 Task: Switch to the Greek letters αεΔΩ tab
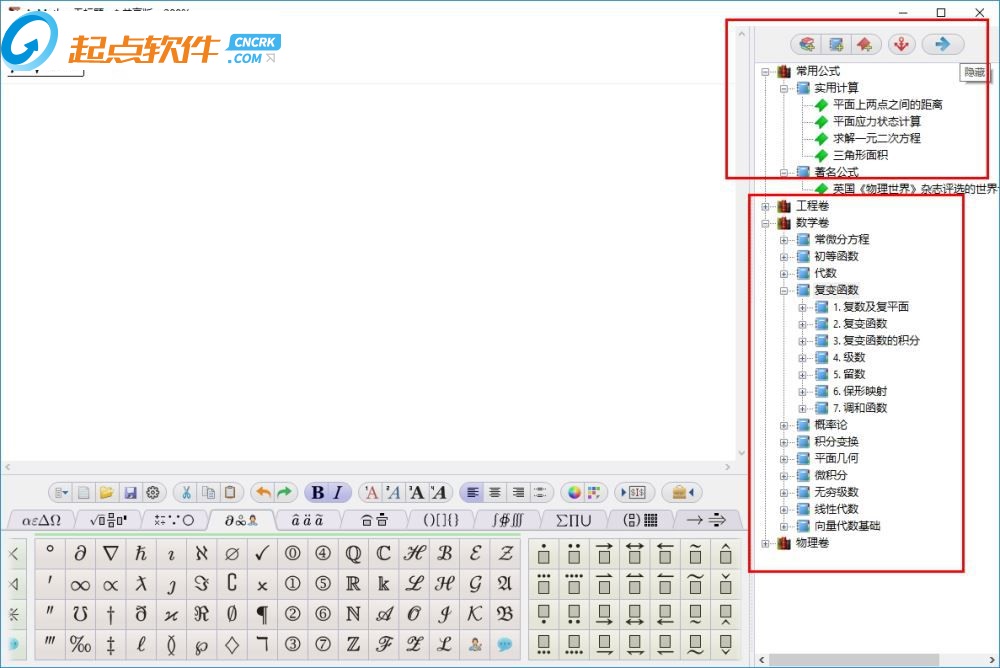[41, 521]
